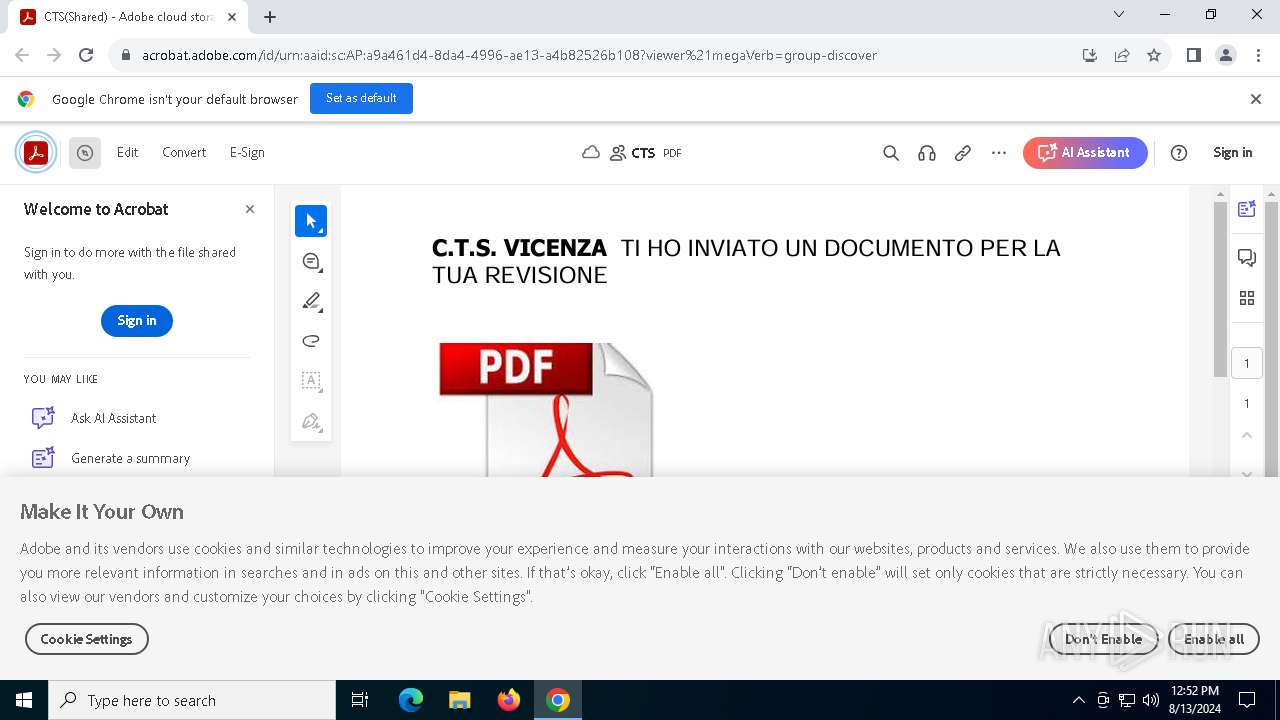Screen dimensions: 1280x720
Task: Dismiss the default browser notification bar
Action: point(1256,99)
